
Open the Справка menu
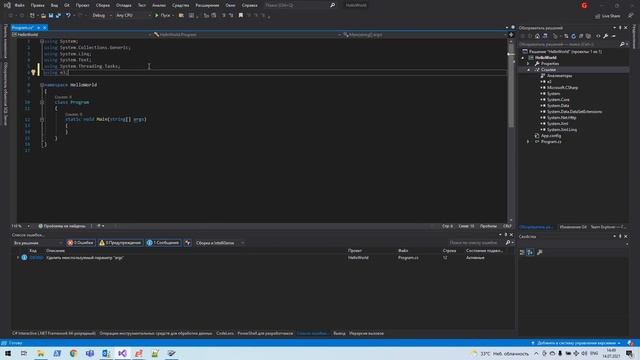(x=249, y=5)
